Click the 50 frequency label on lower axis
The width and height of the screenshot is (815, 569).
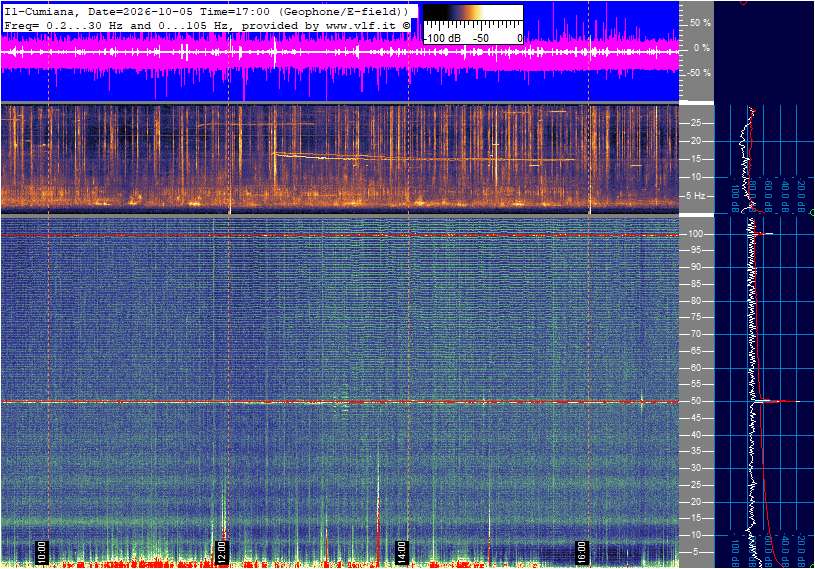point(695,401)
